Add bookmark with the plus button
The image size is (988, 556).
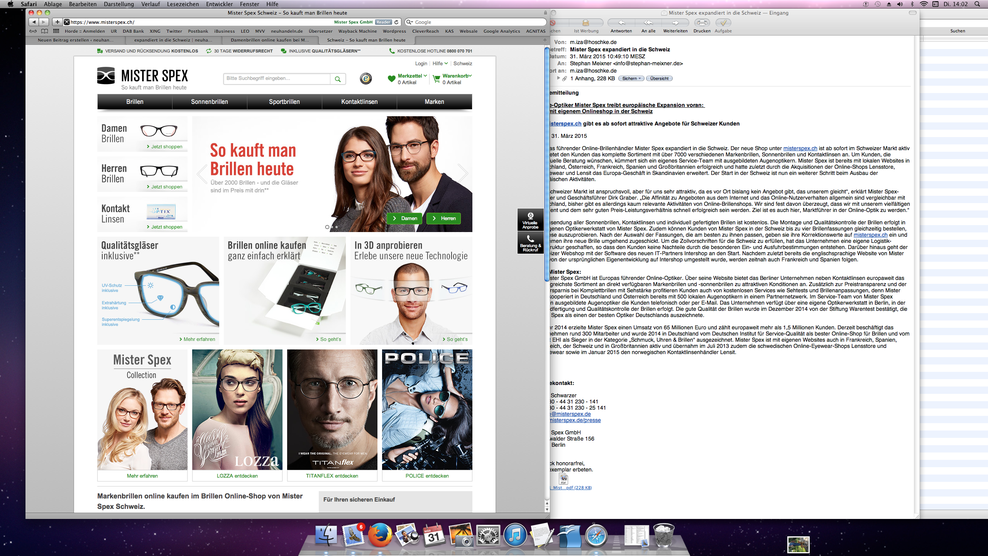(x=57, y=22)
